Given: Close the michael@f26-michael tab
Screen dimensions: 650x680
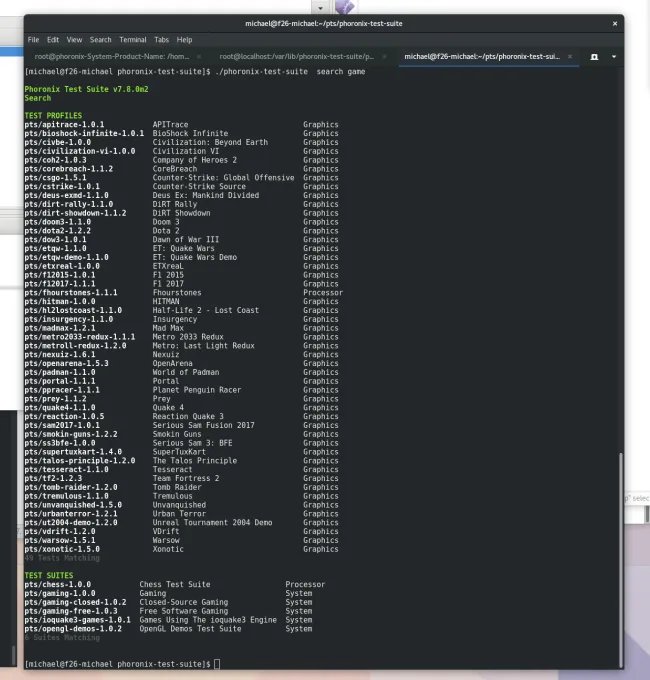Looking at the screenshot, I should point(570,56).
